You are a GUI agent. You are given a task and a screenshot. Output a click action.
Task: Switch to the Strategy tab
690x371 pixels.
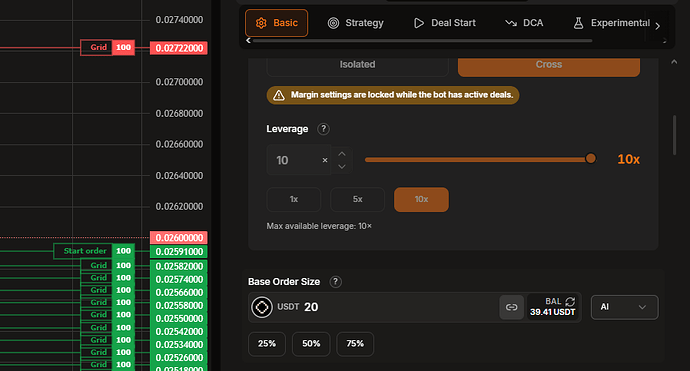(x=356, y=23)
